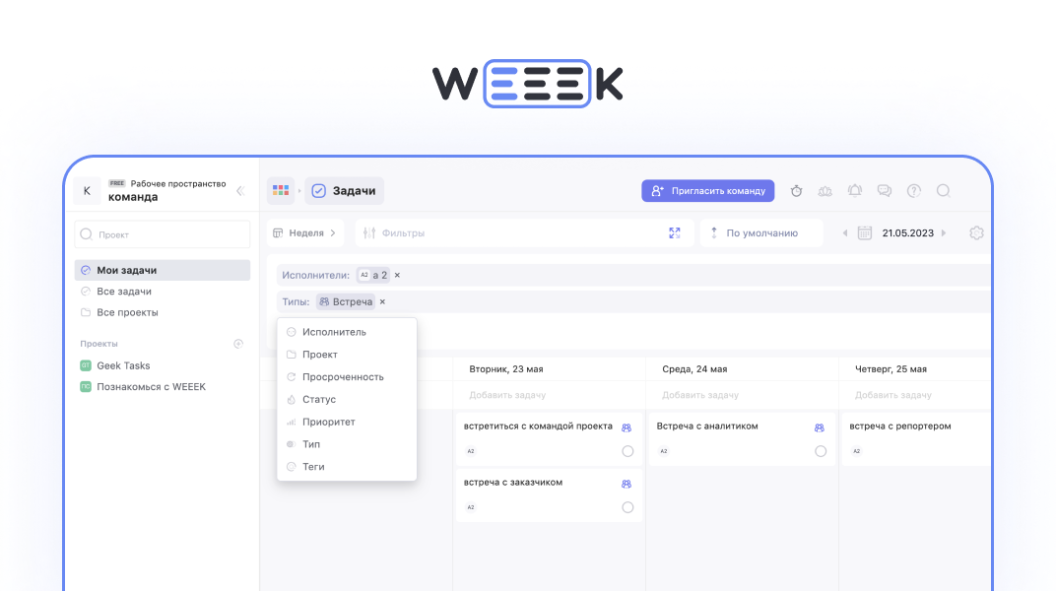The image size is (1056, 591).
Task: Complete 'встретиться с командой проекта' task circle
Action: pyautogui.click(x=628, y=451)
